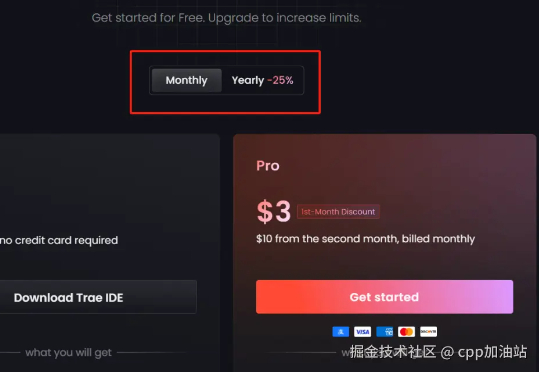Click the cpp加油站 author name
Viewport: 540px width, 372px height.
pos(492,352)
